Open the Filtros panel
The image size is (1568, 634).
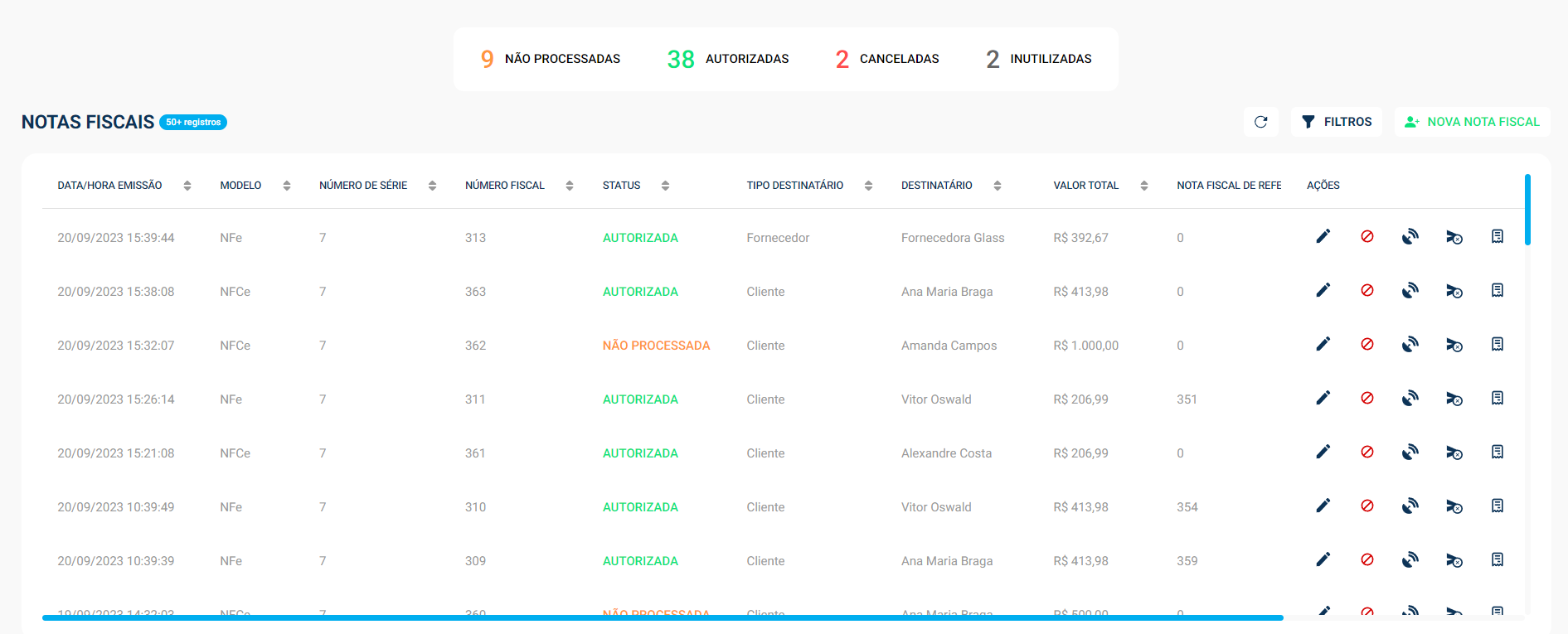point(1337,122)
